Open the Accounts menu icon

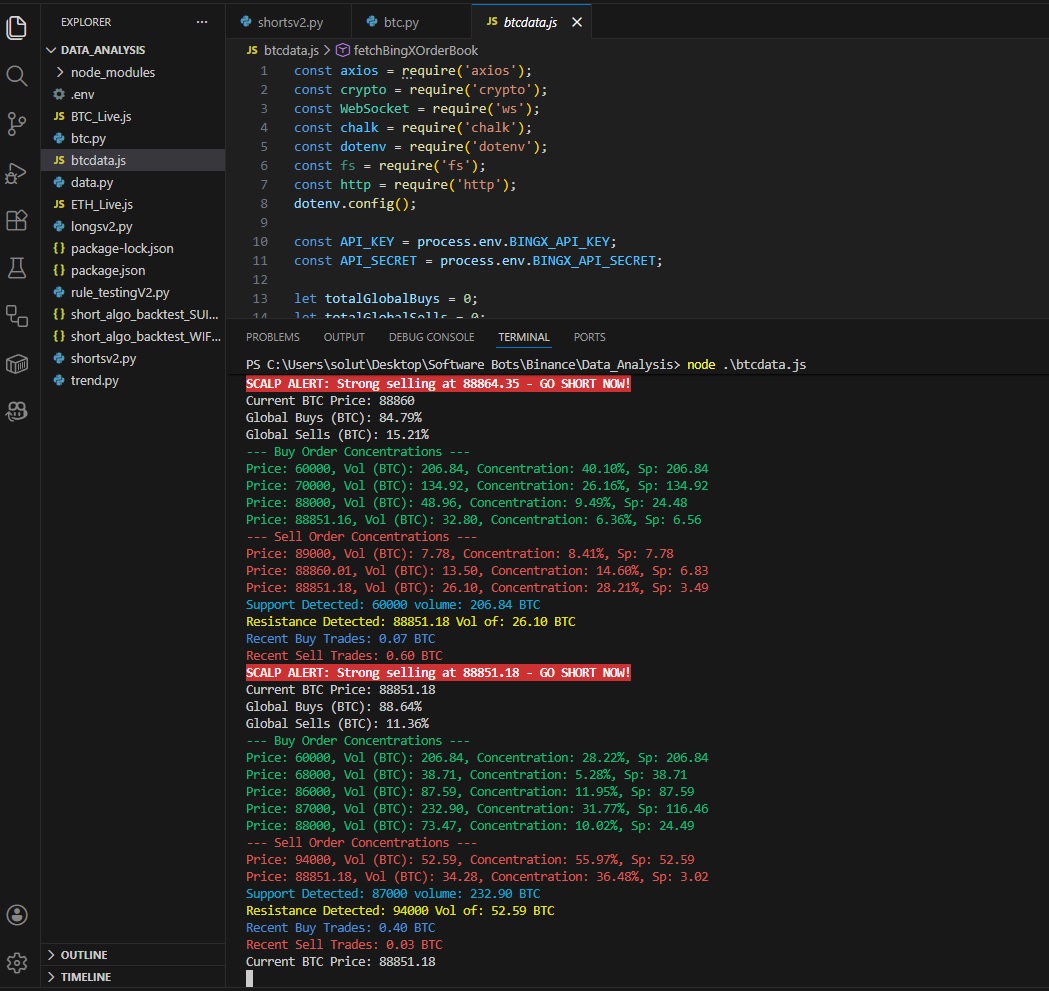(17, 914)
